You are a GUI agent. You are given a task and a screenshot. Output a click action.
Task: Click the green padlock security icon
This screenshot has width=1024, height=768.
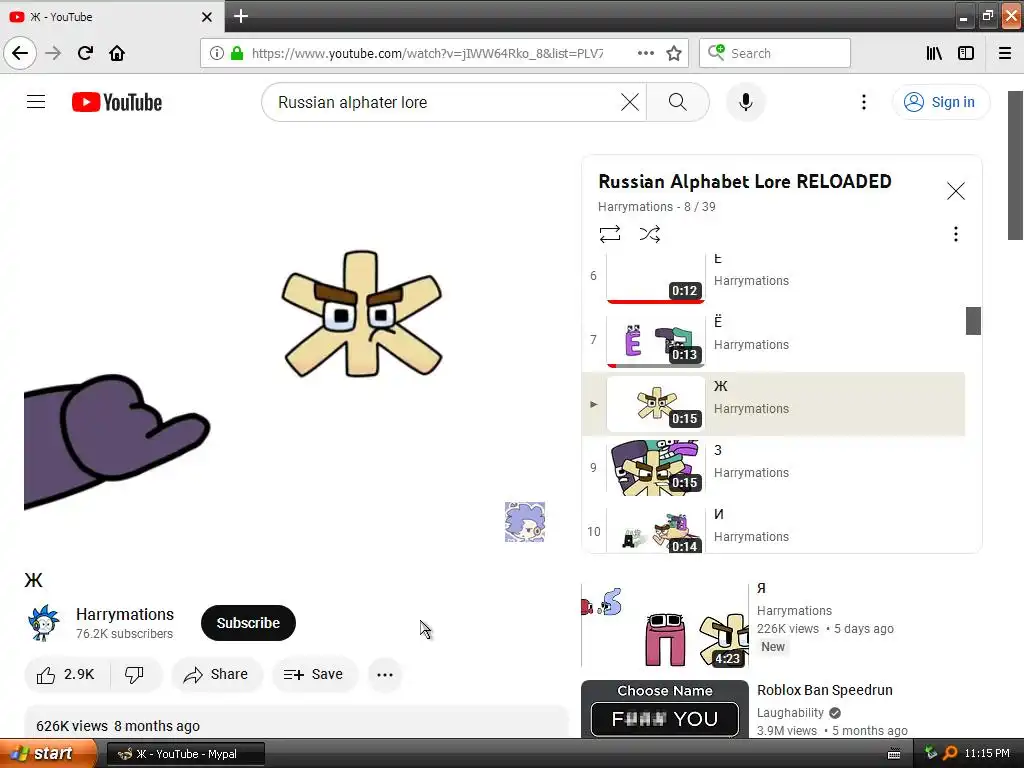237,53
